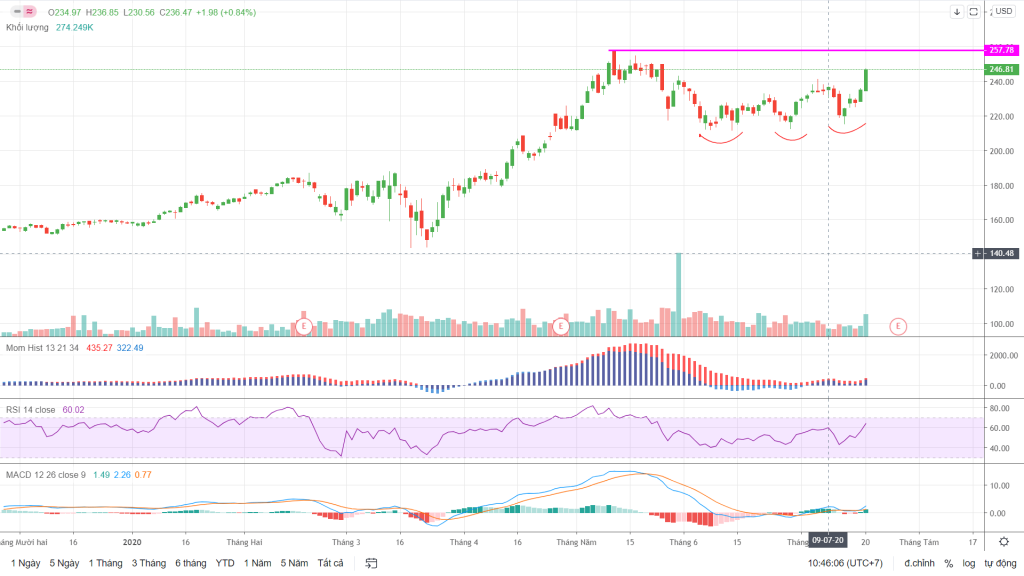Screen dimensions: 1024x576
Task: Click the go-to-date calendar icon
Action: pos(371,563)
